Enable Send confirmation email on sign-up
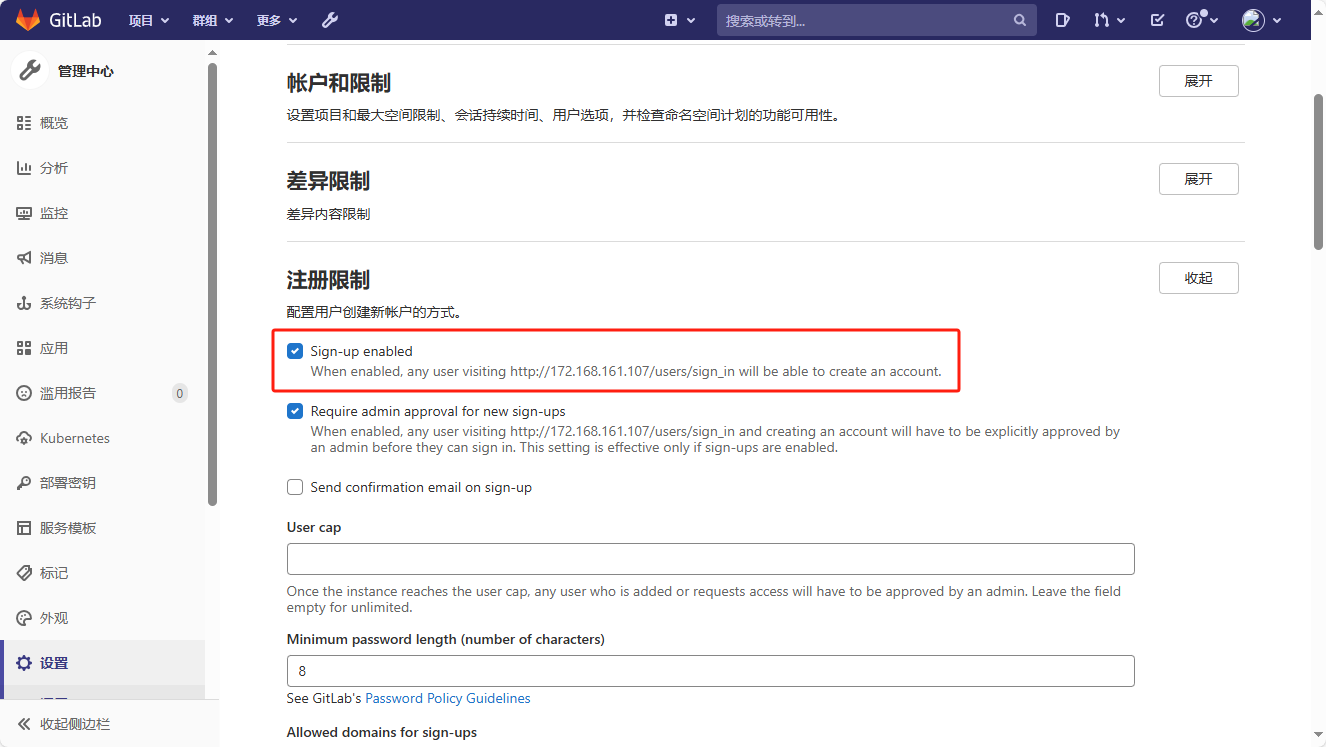Image resolution: width=1326 pixels, height=747 pixels. pyautogui.click(x=295, y=487)
